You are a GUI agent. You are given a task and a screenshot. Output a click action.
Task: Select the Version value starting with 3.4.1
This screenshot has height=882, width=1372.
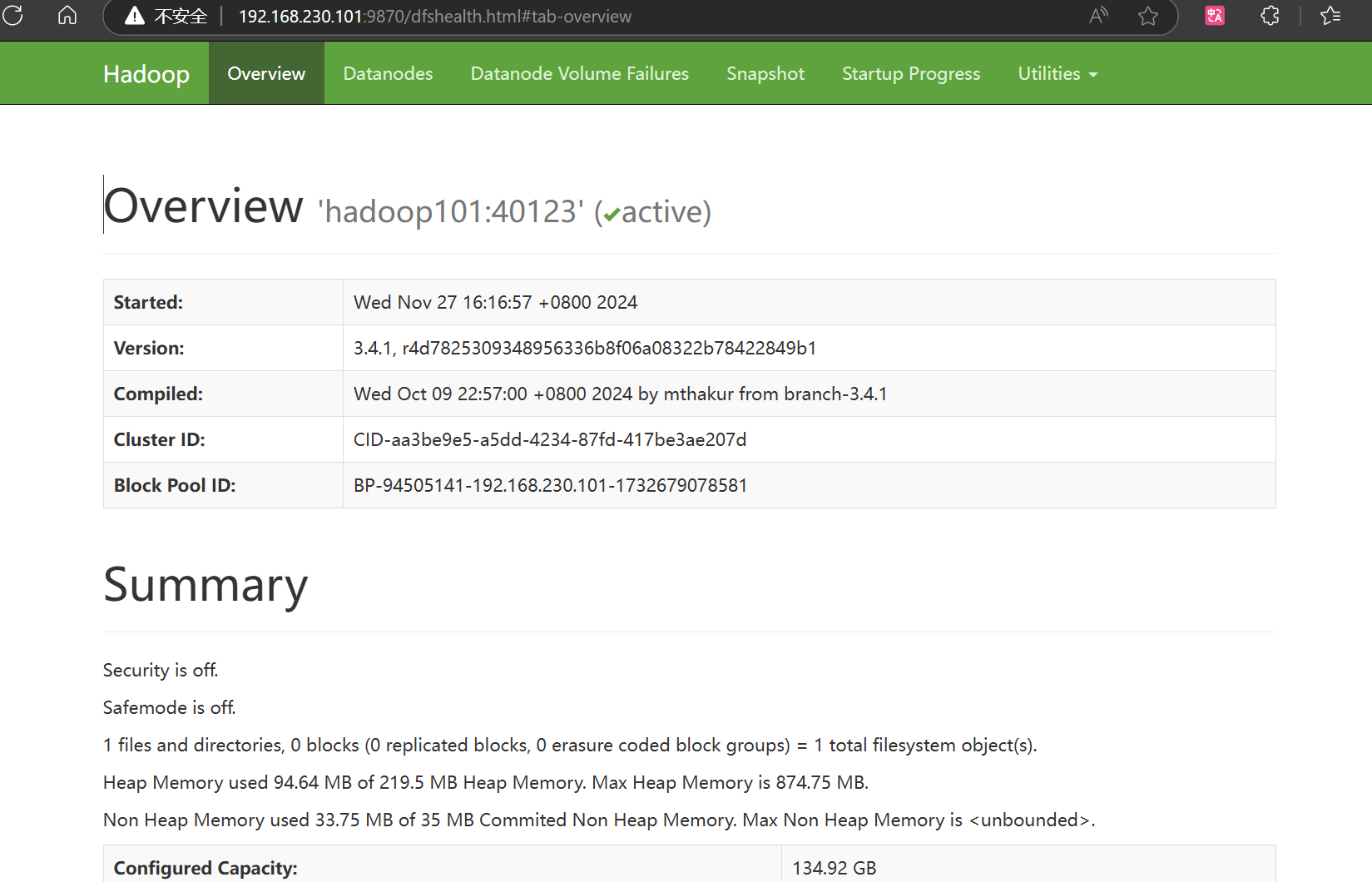point(585,348)
